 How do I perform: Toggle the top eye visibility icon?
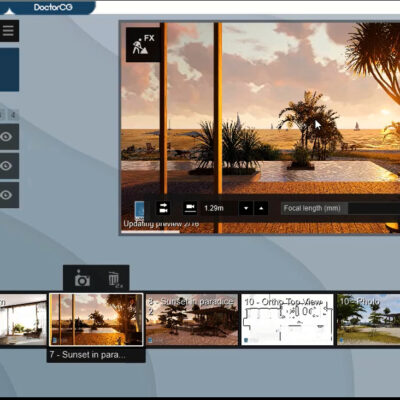tap(7, 137)
